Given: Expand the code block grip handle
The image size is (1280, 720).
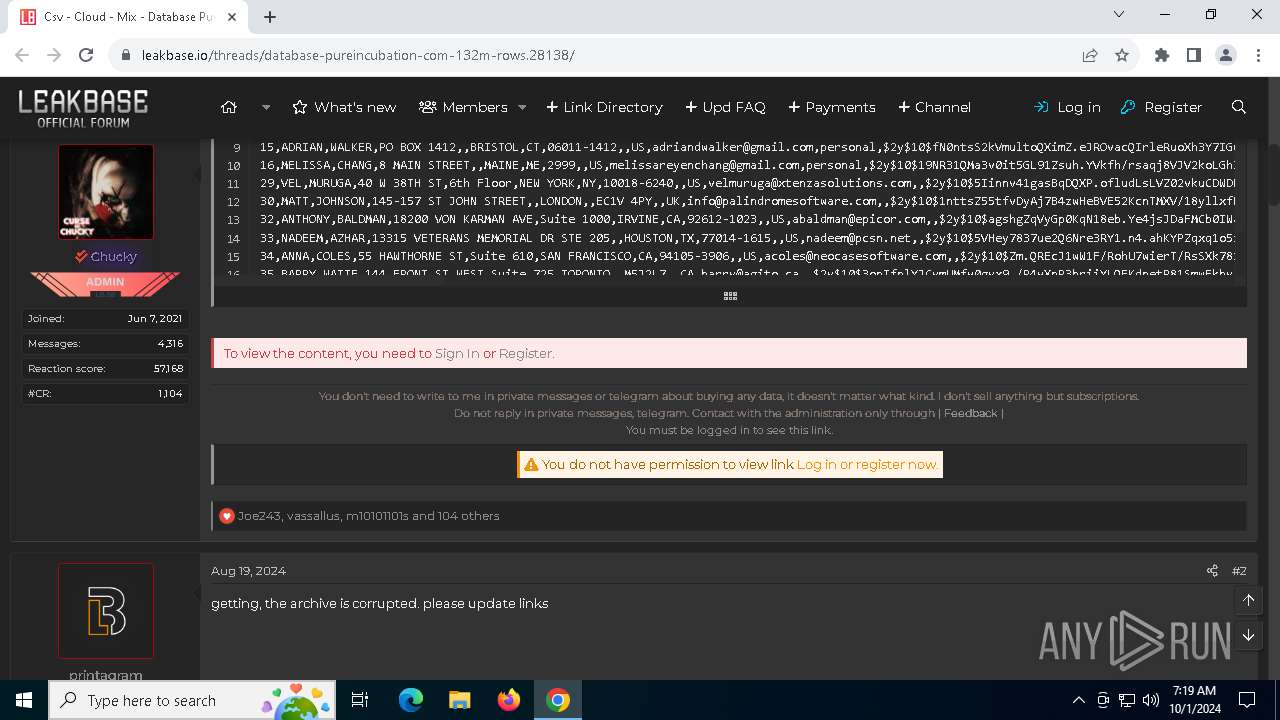Looking at the screenshot, I should click(x=730, y=296).
